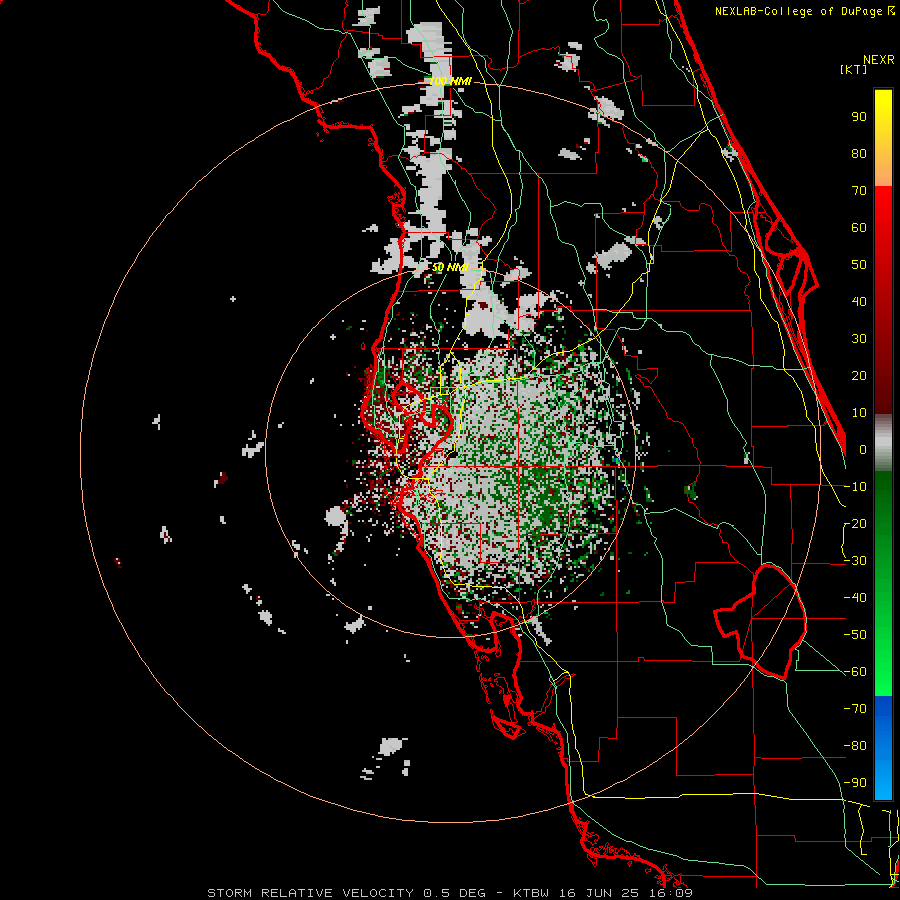
Task: Pick the gray zero-velocity segment of the color bar
Action: [883, 443]
